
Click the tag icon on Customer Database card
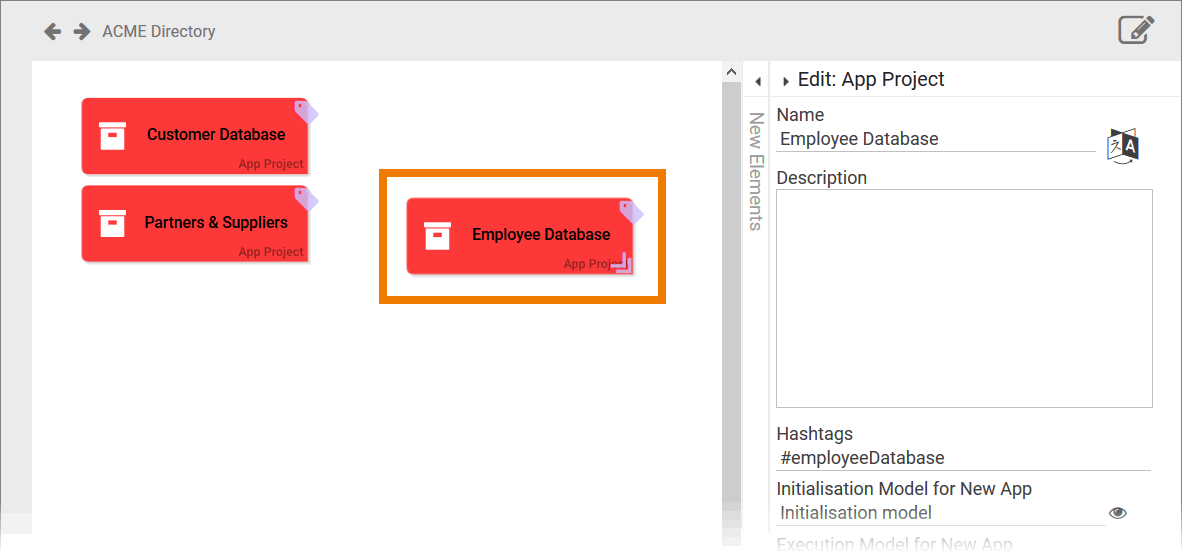tap(306, 111)
